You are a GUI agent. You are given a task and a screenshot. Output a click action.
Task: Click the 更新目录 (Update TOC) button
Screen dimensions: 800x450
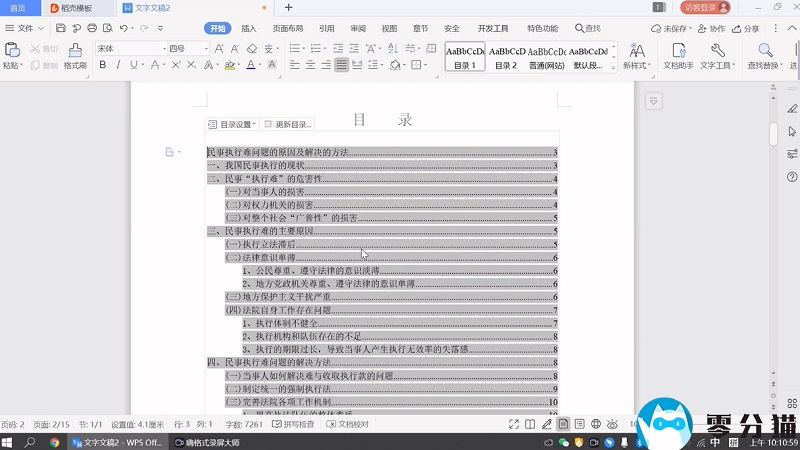[x=288, y=124]
